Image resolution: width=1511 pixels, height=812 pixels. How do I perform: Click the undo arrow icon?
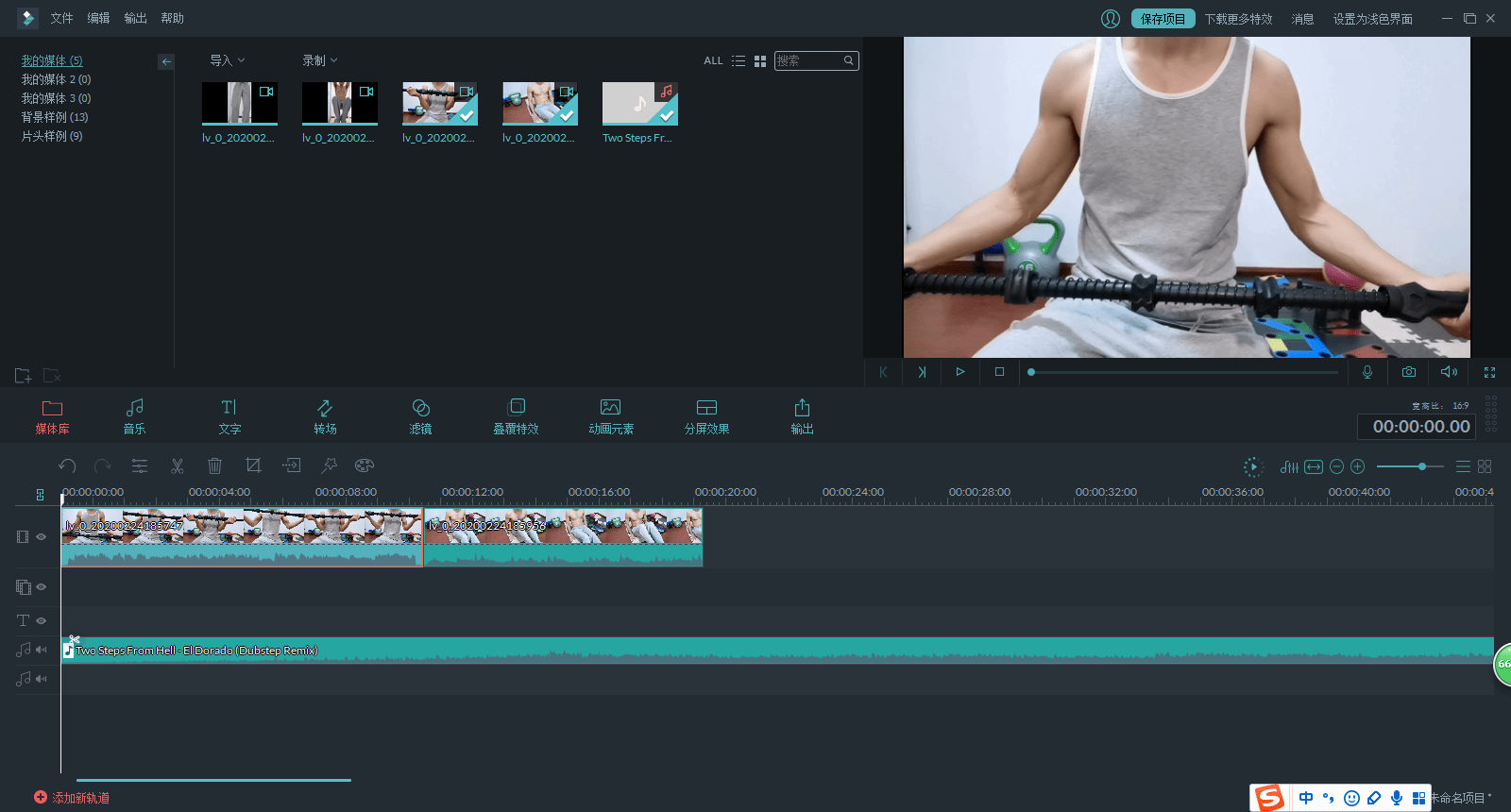click(67, 465)
